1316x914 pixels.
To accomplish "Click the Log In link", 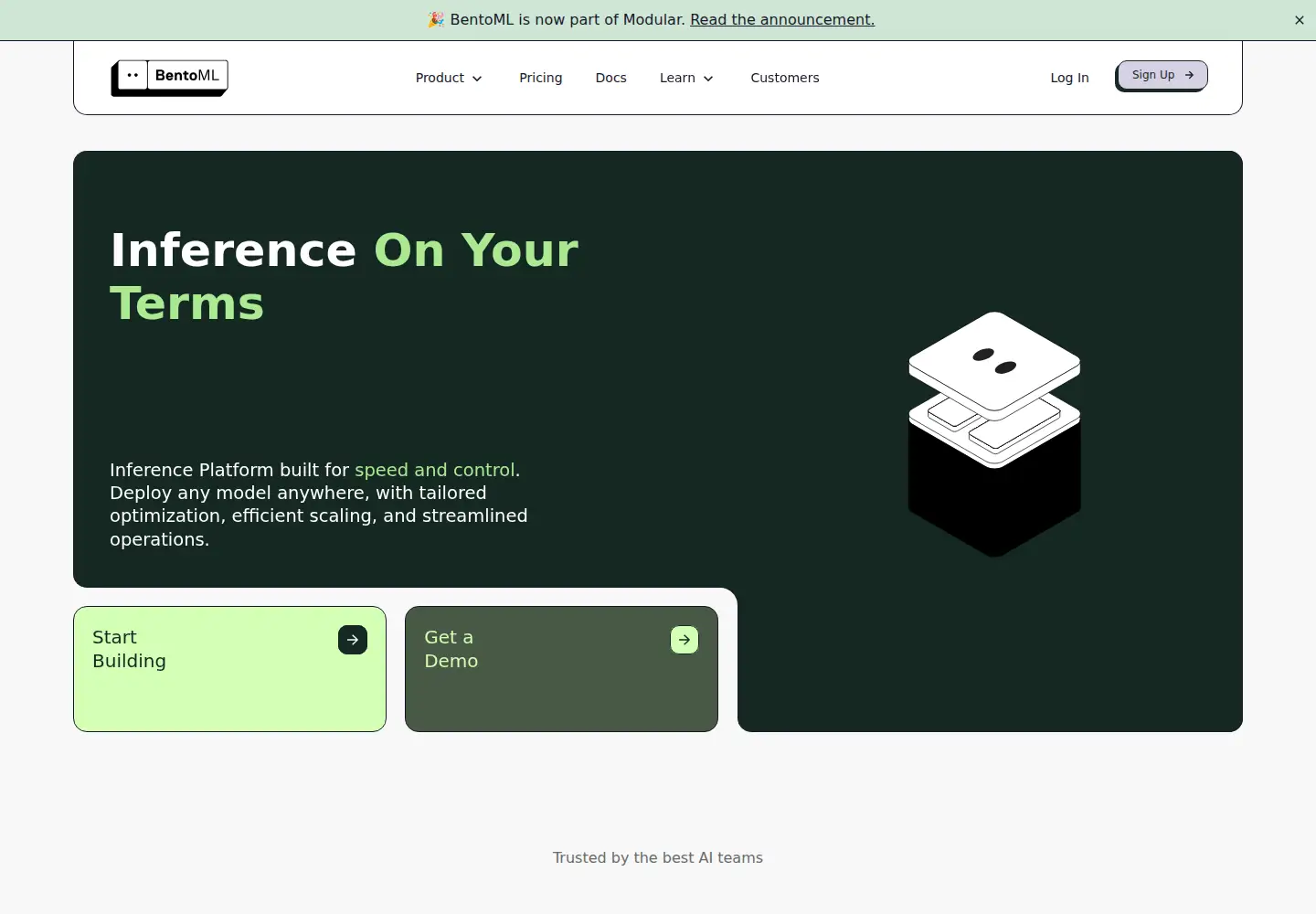I will click(x=1069, y=78).
